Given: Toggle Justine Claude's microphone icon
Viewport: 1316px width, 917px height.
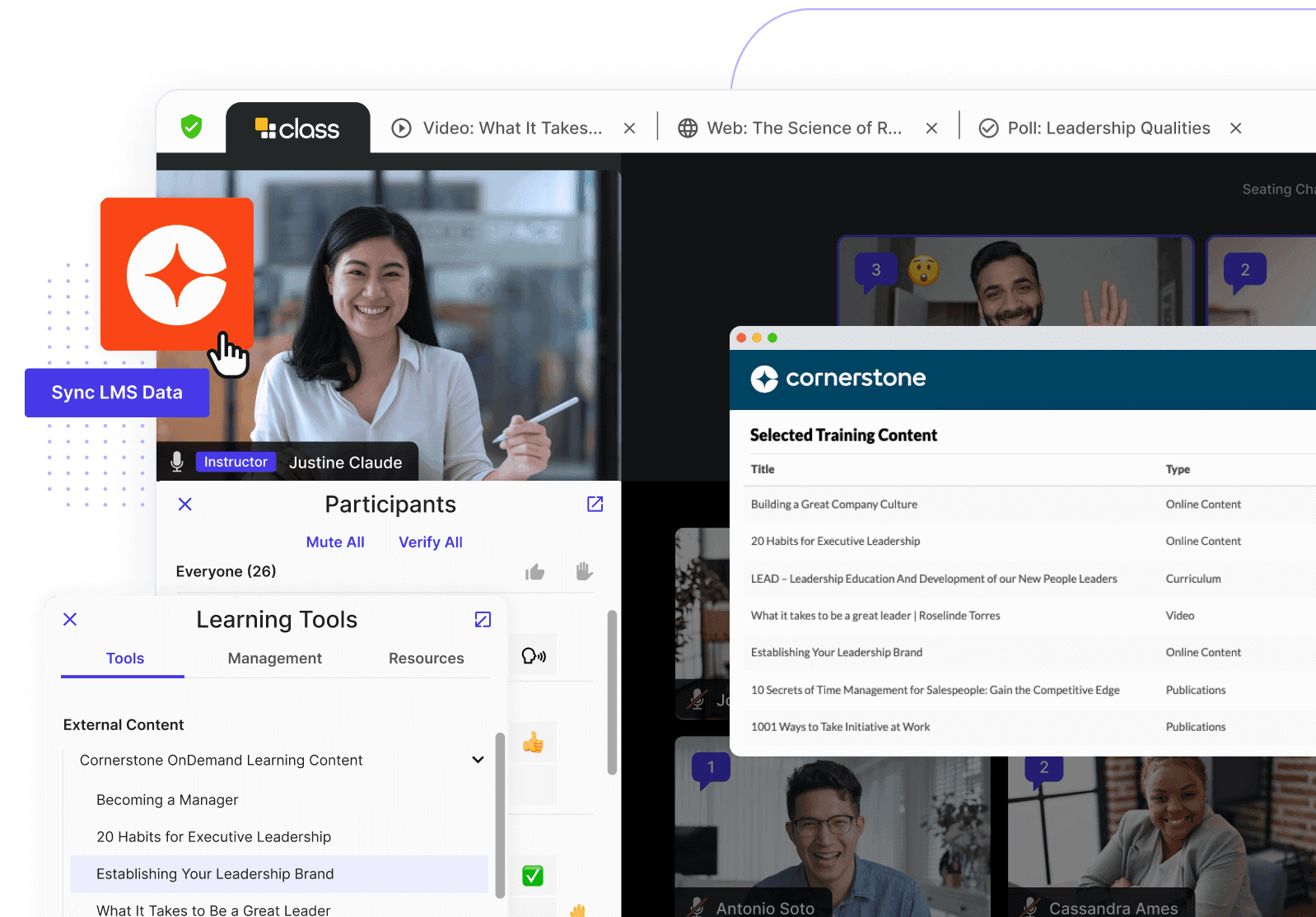Looking at the screenshot, I should (x=177, y=462).
